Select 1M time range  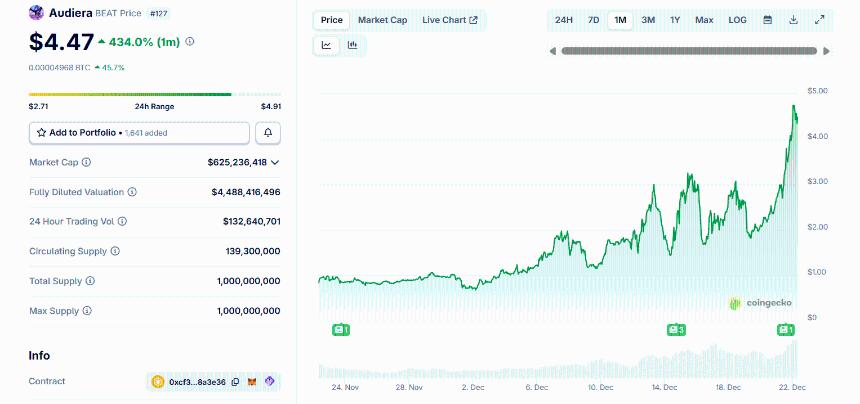(x=620, y=20)
